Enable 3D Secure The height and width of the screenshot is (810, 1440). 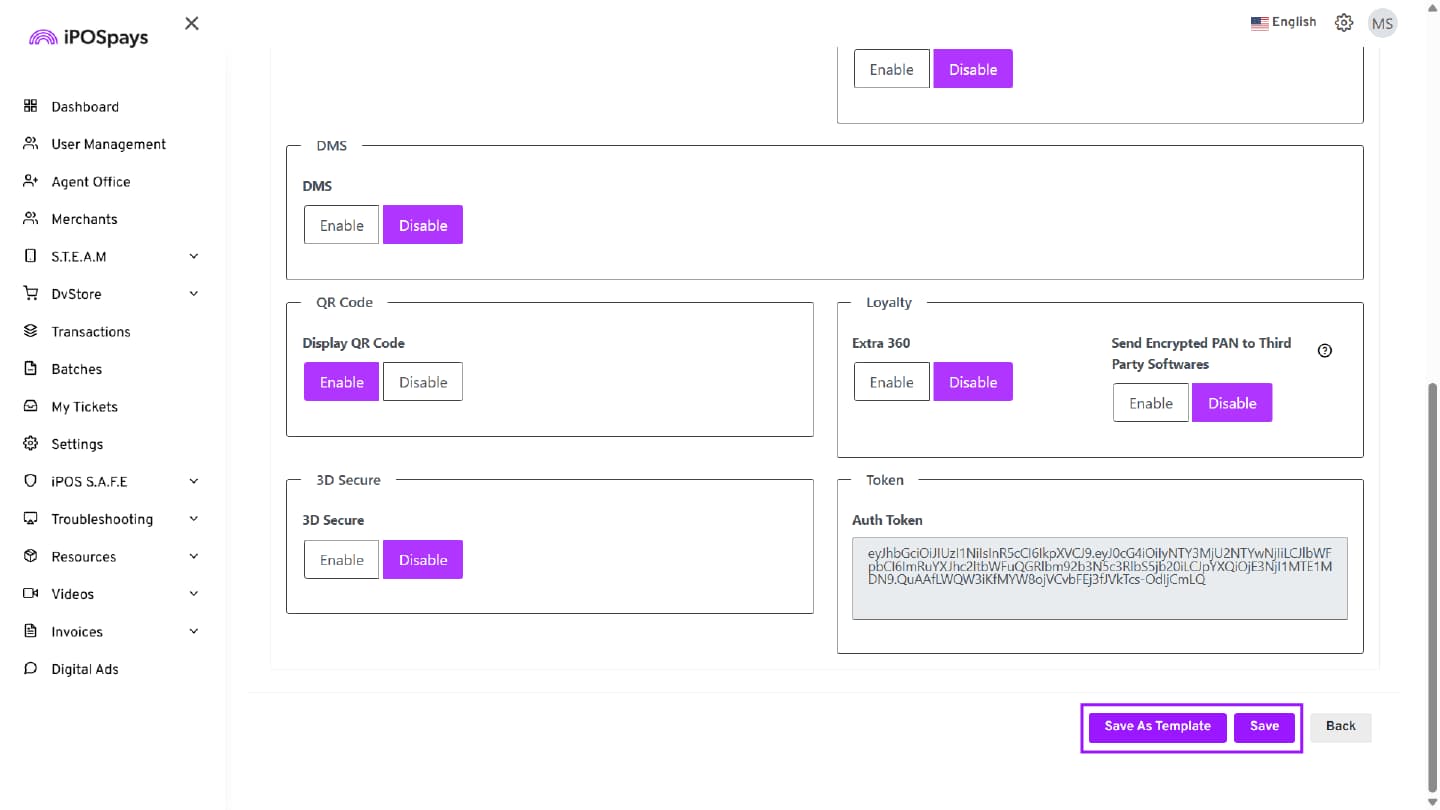pyautogui.click(x=341, y=560)
